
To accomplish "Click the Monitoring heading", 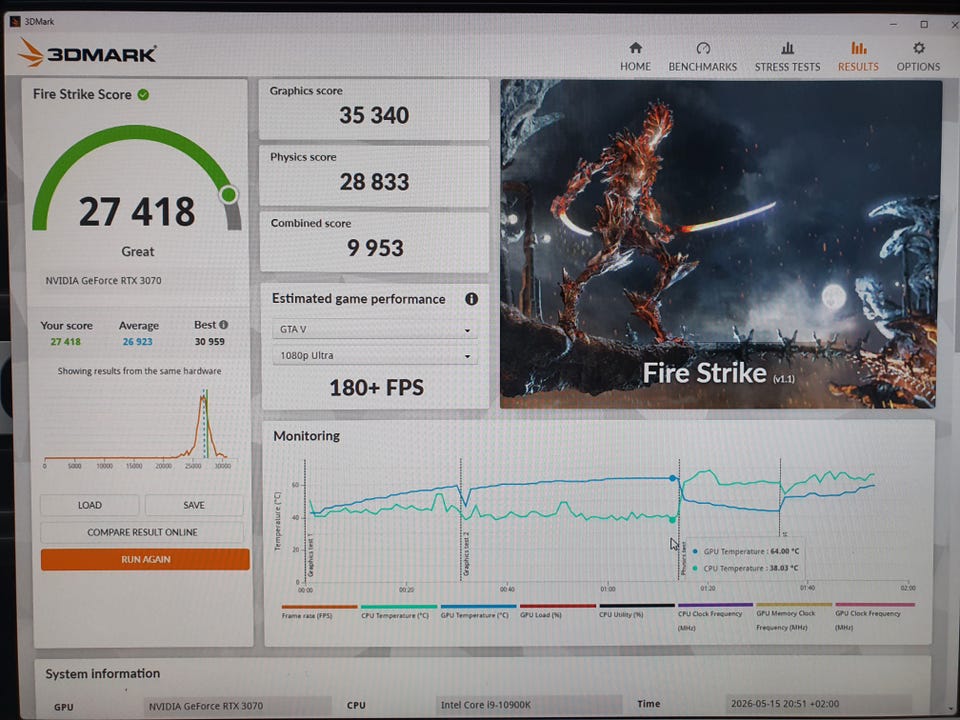I will tap(306, 436).
